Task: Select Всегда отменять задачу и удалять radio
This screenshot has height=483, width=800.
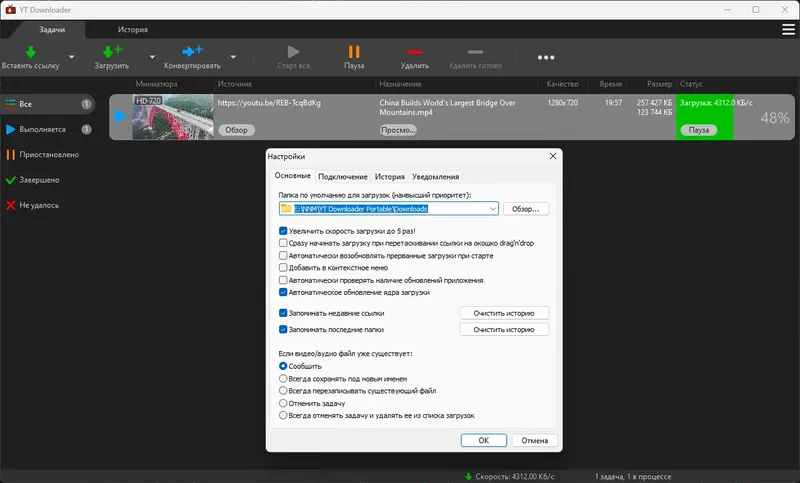Action: [283, 416]
